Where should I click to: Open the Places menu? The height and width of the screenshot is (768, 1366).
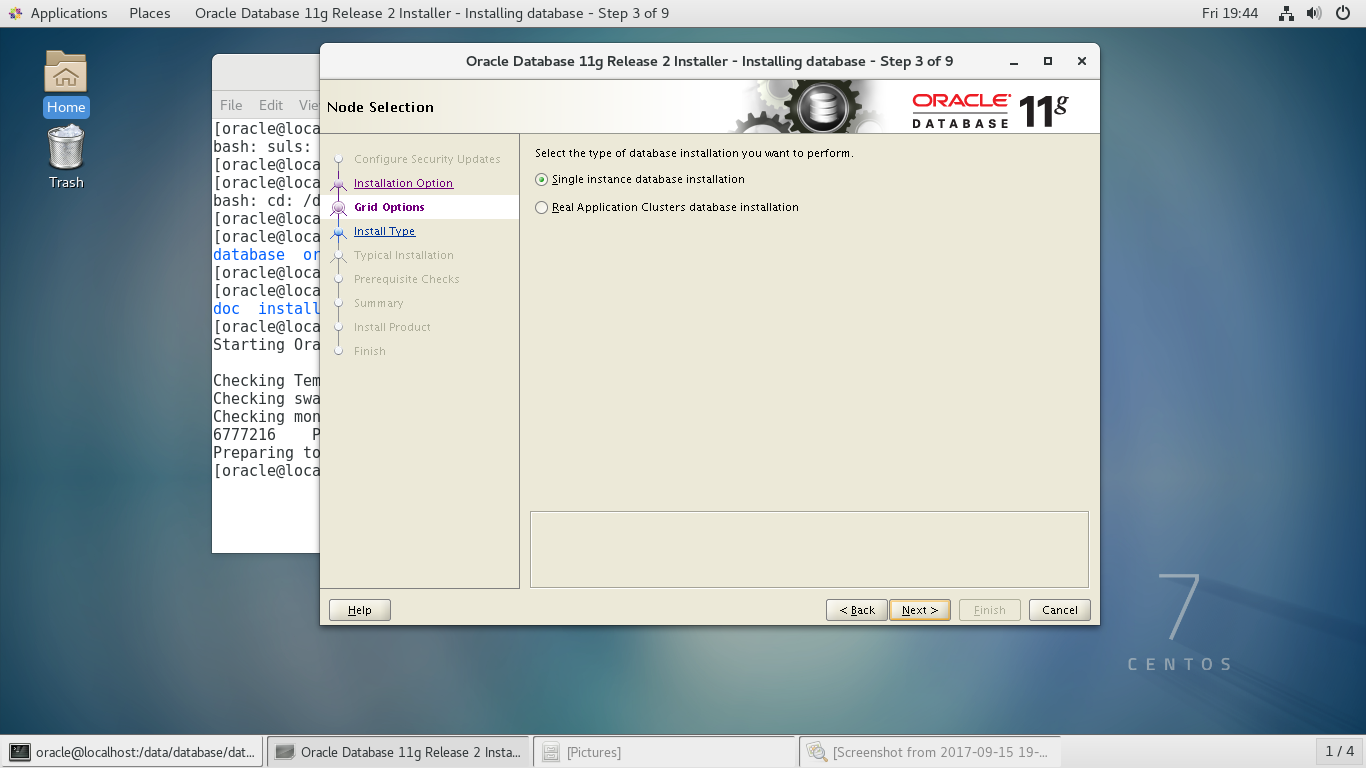(150, 13)
